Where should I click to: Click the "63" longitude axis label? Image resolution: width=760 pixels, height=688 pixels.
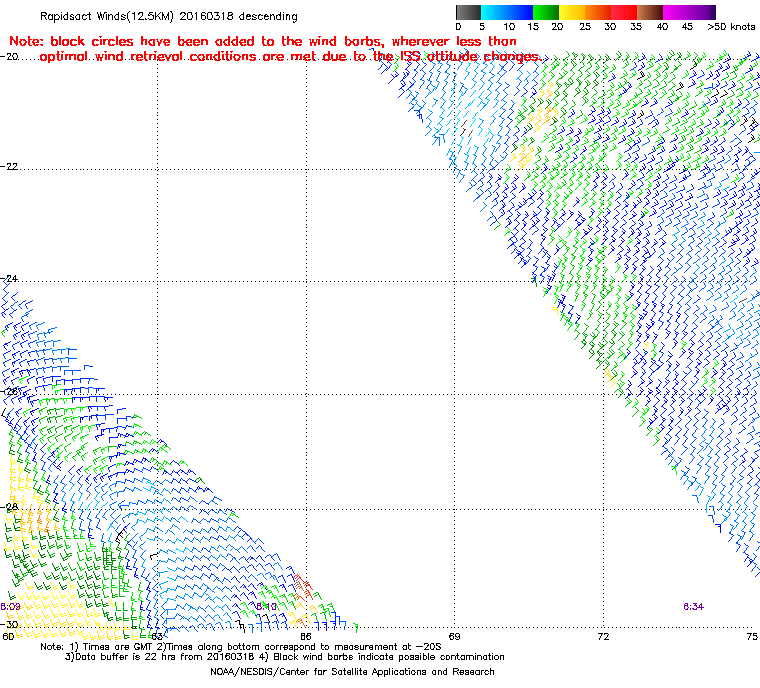point(157,636)
